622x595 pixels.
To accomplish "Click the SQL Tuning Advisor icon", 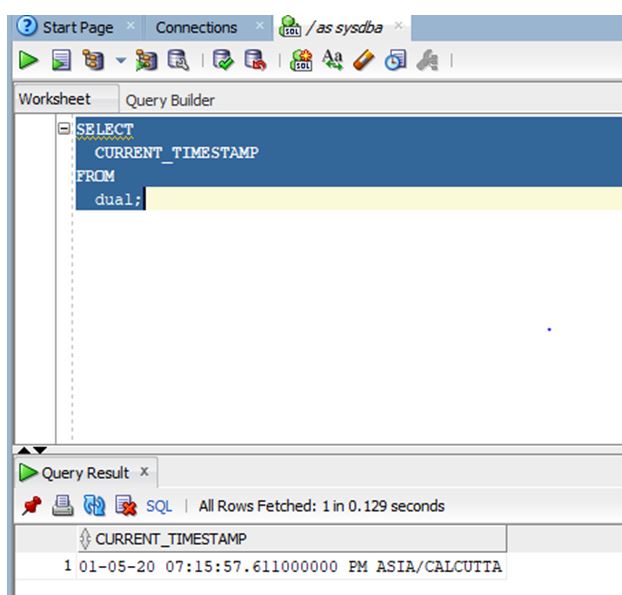I will click(178, 60).
